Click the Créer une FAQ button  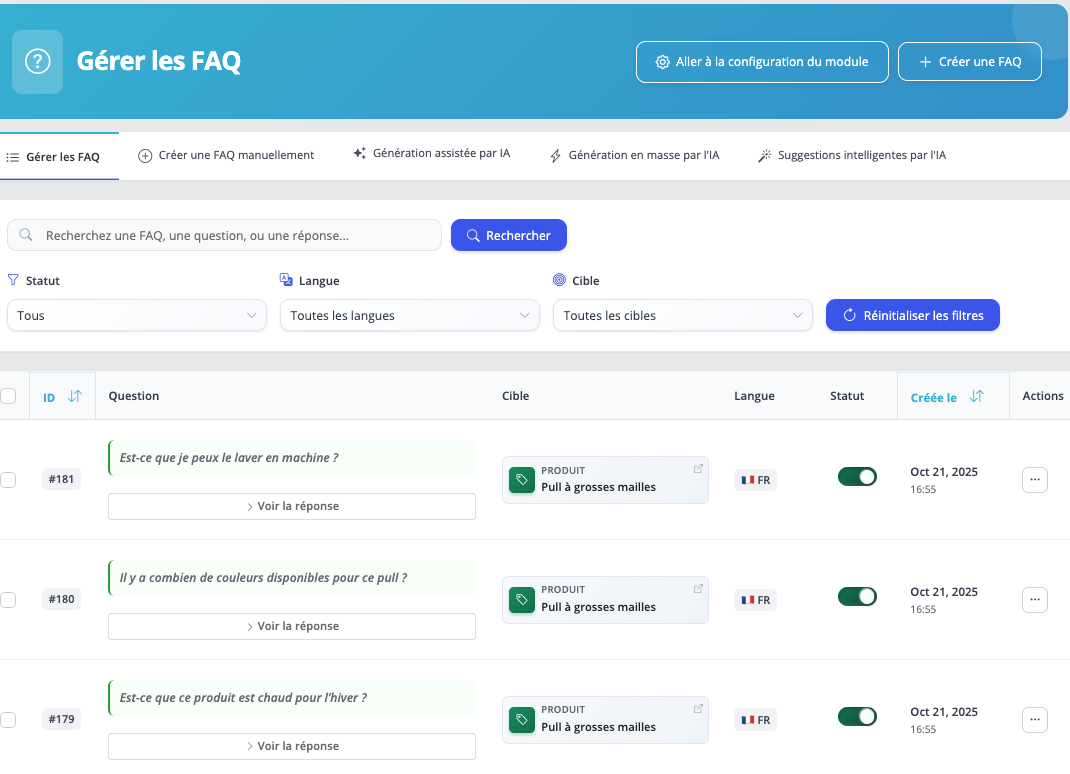tap(969, 62)
